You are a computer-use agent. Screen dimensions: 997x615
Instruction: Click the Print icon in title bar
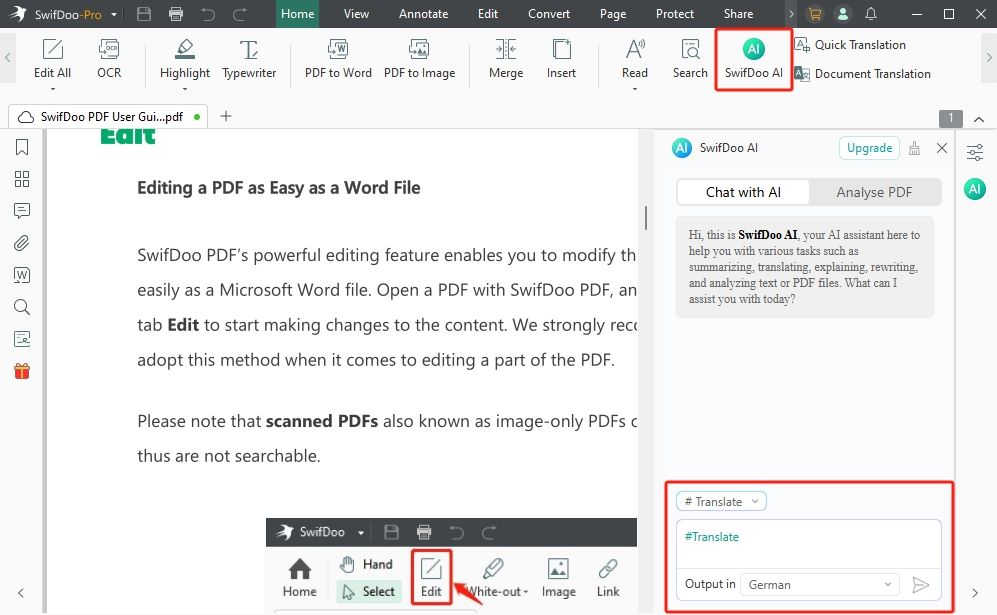[x=176, y=14]
